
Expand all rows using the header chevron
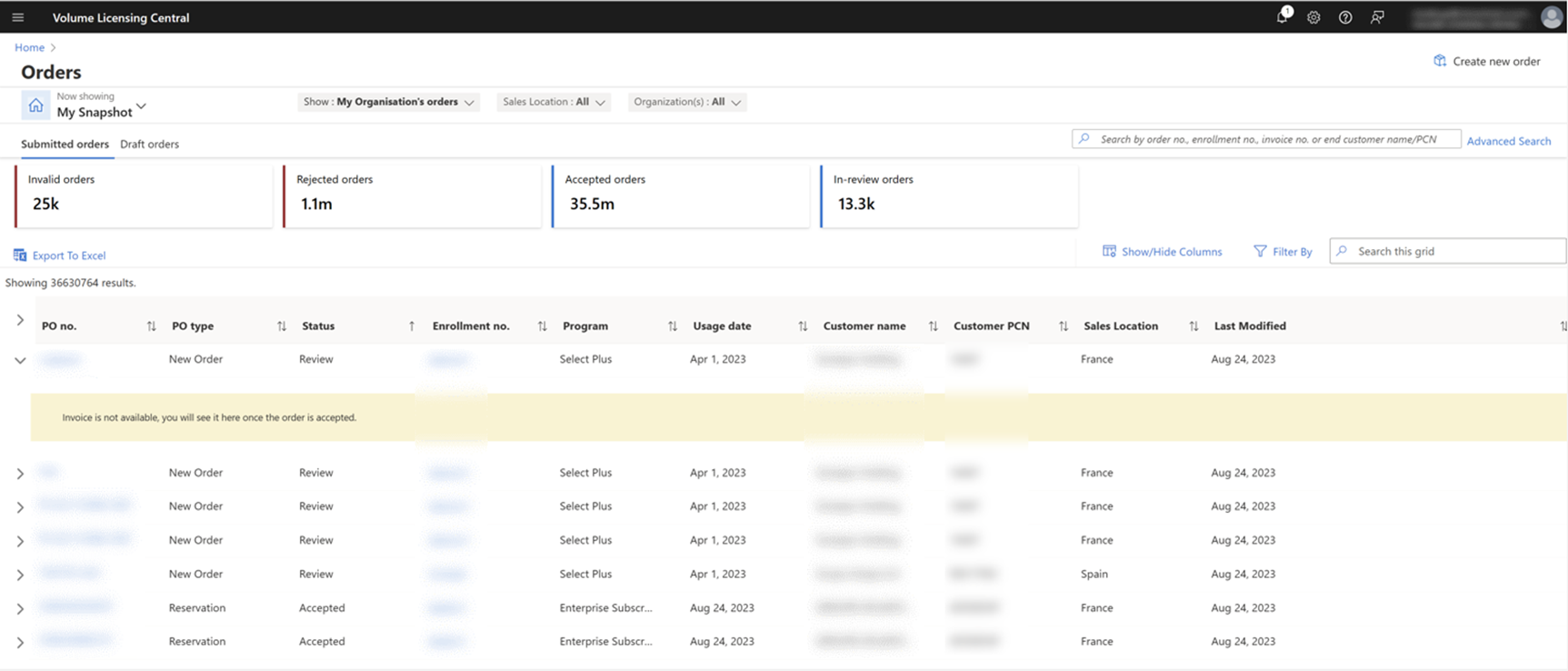coord(20,320)
